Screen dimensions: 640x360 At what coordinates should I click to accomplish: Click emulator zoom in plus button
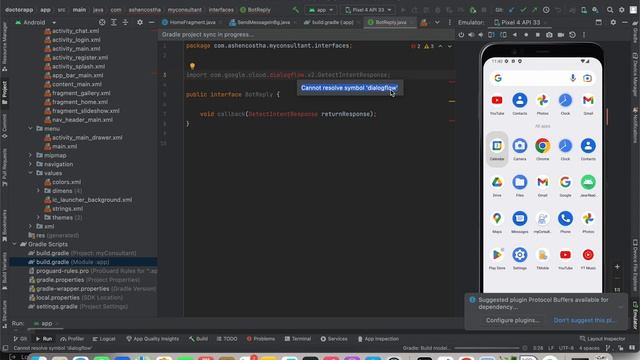click(617, 267)
